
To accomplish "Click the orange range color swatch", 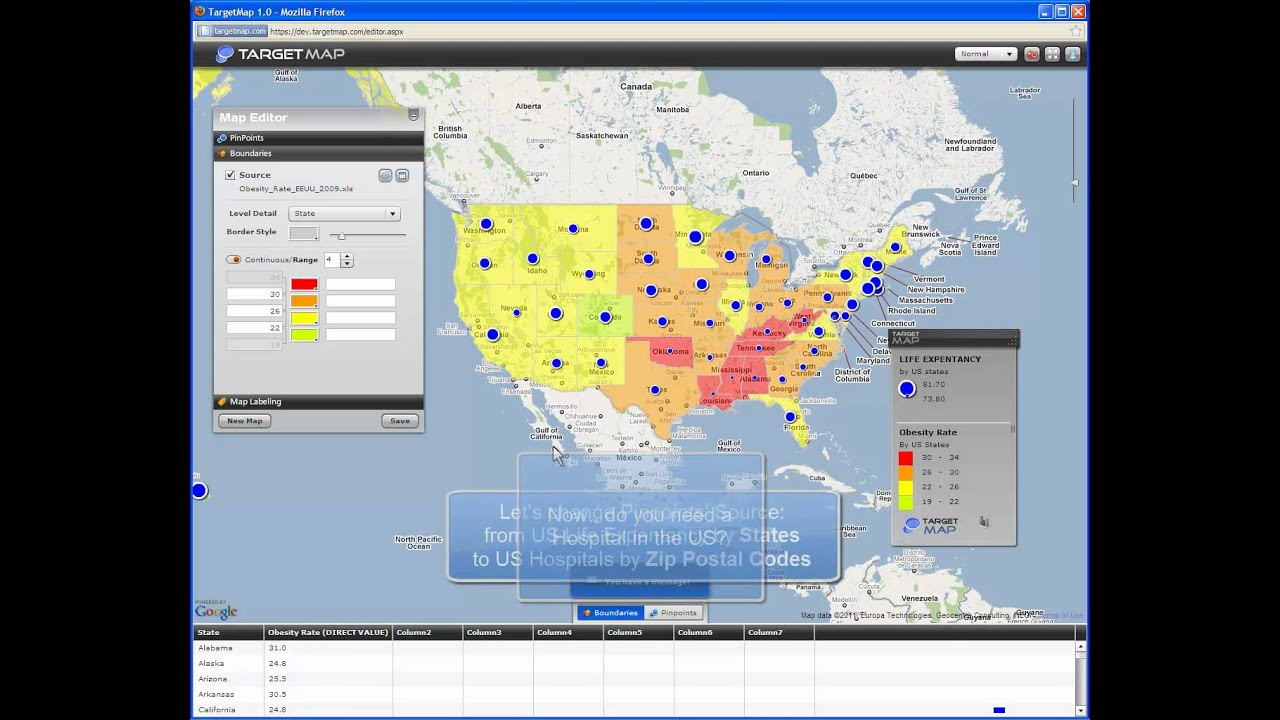I will pyautogui.click(x=304, y=301).
